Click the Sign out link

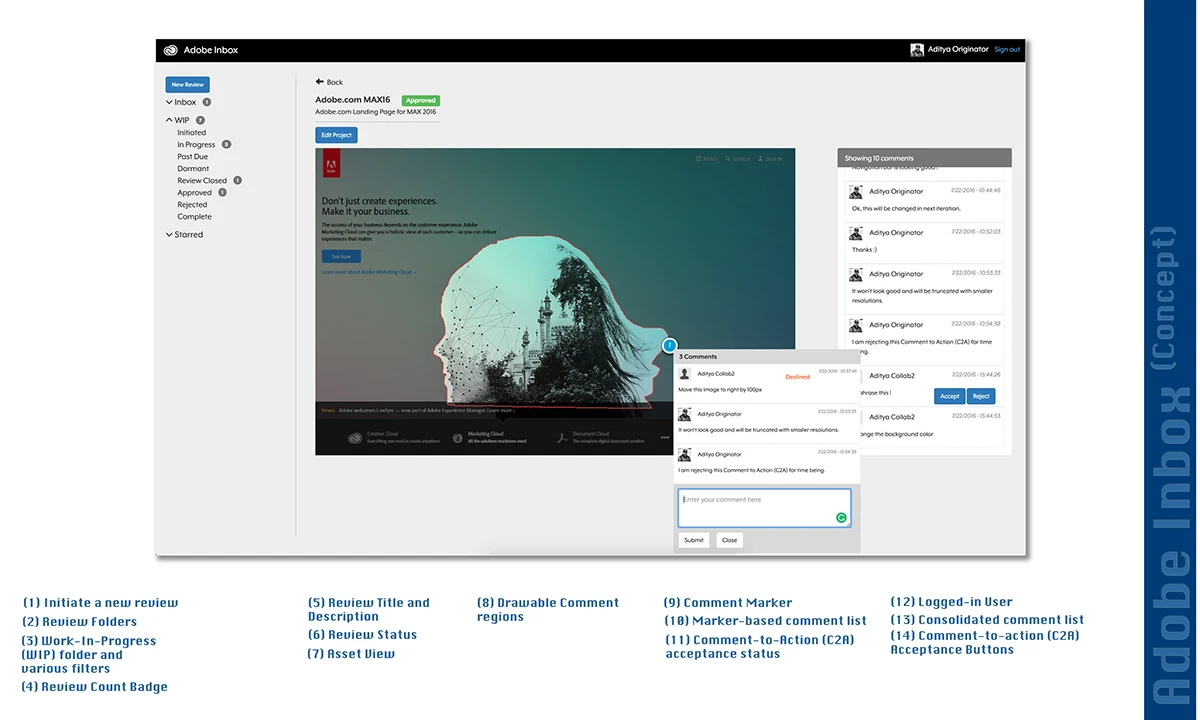[1007, 50]
